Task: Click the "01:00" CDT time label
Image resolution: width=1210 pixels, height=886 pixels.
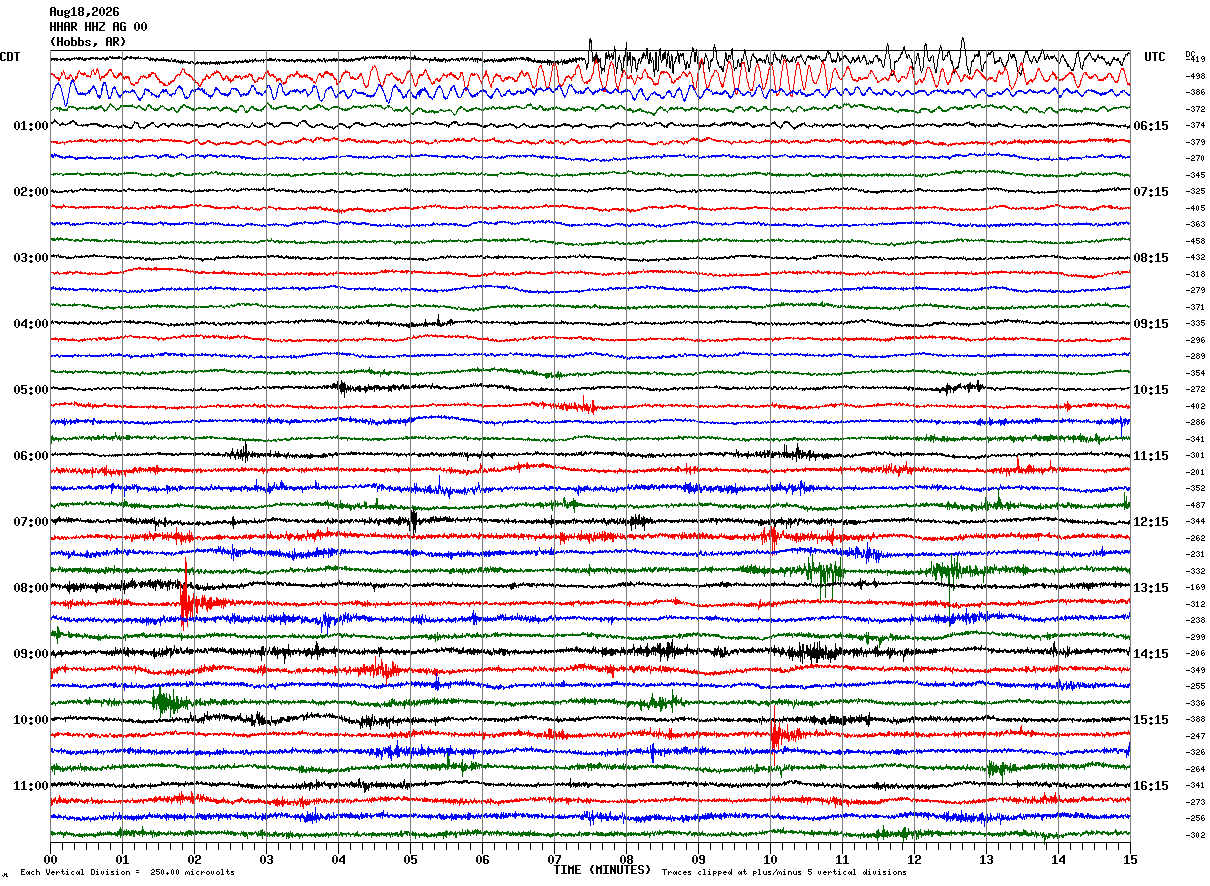Action: pyautogui.click(x=31, y=126)
